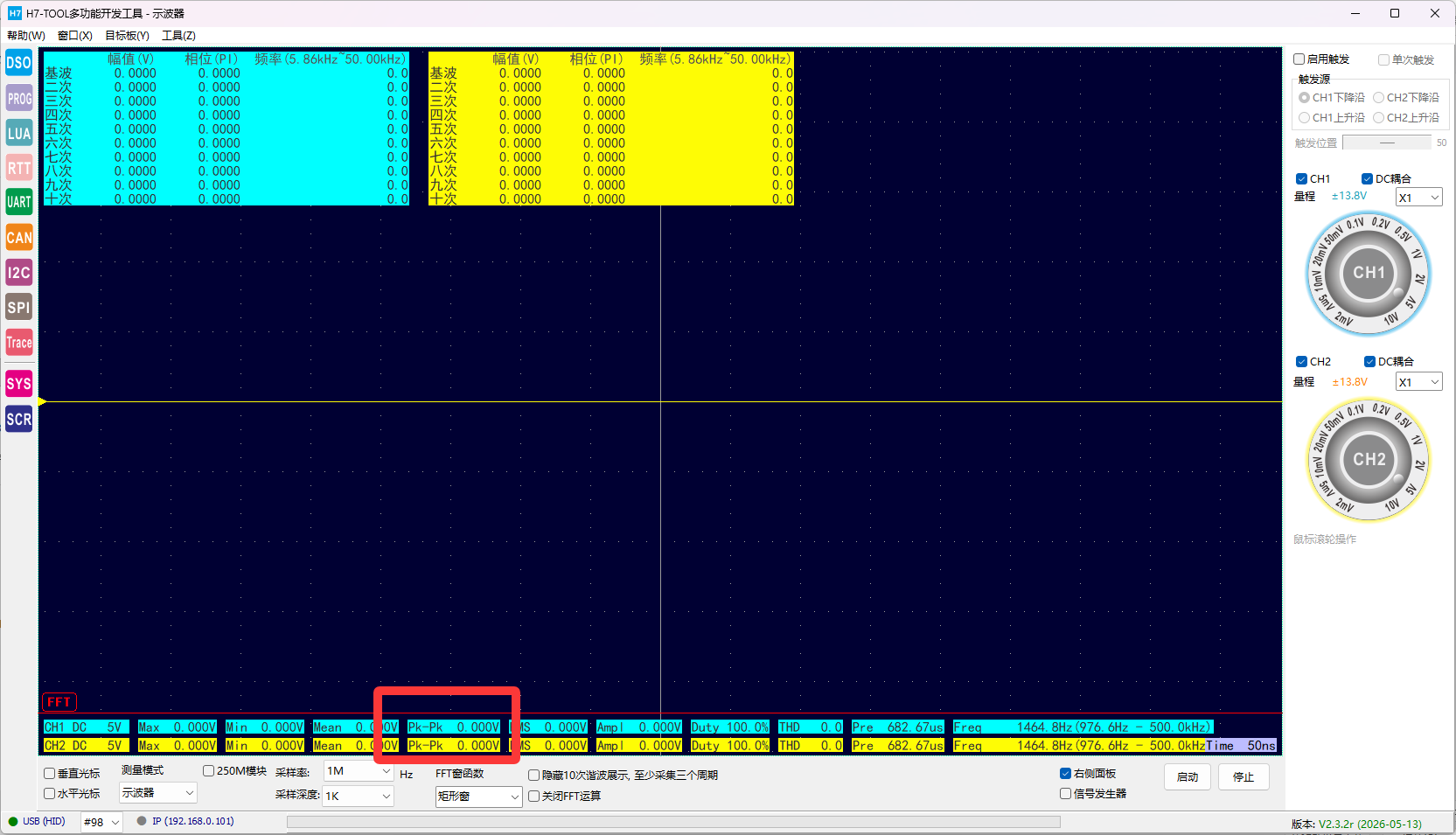Toggle CH1 DC耦合 coupling checkbox
Screen dimensions: 1456x835
[1386, 178]
